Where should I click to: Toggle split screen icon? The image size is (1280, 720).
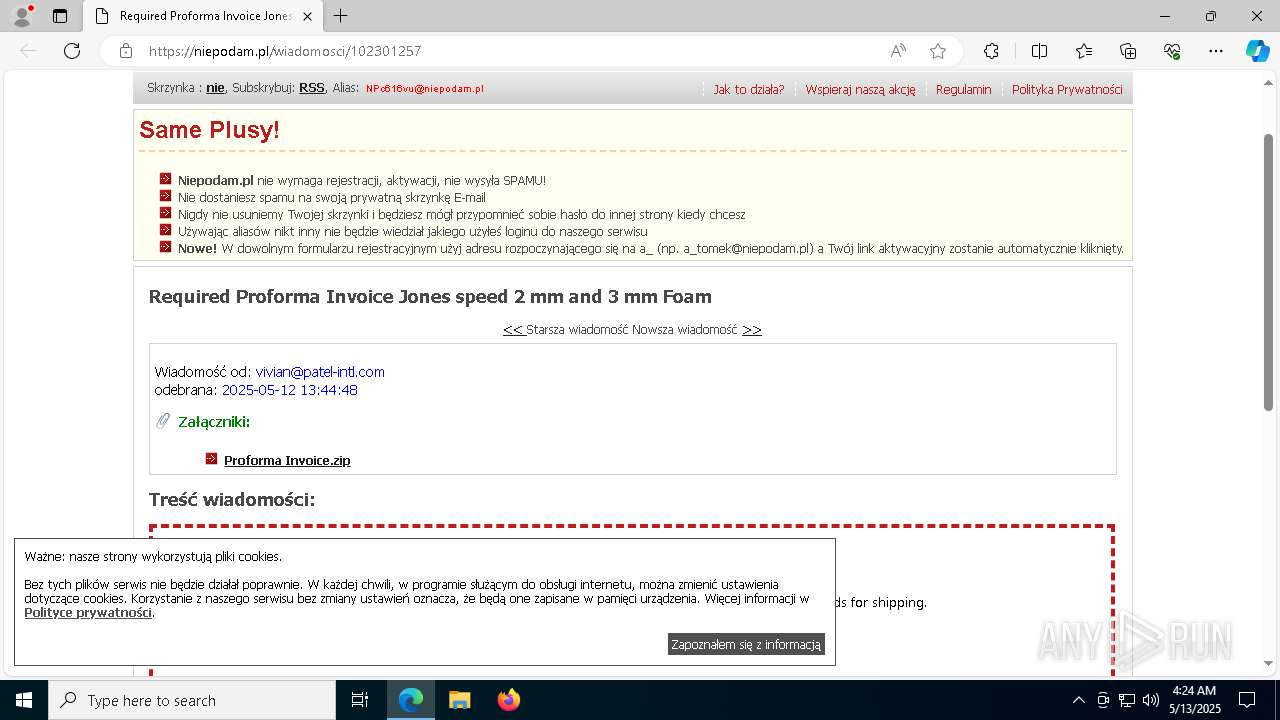[x=1039, y=51]
